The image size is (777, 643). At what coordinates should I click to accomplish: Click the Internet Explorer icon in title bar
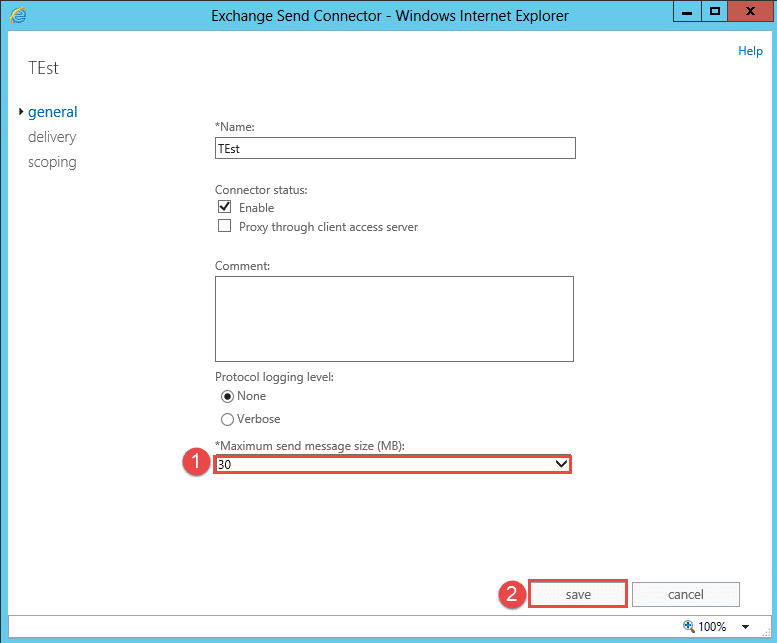18,15
